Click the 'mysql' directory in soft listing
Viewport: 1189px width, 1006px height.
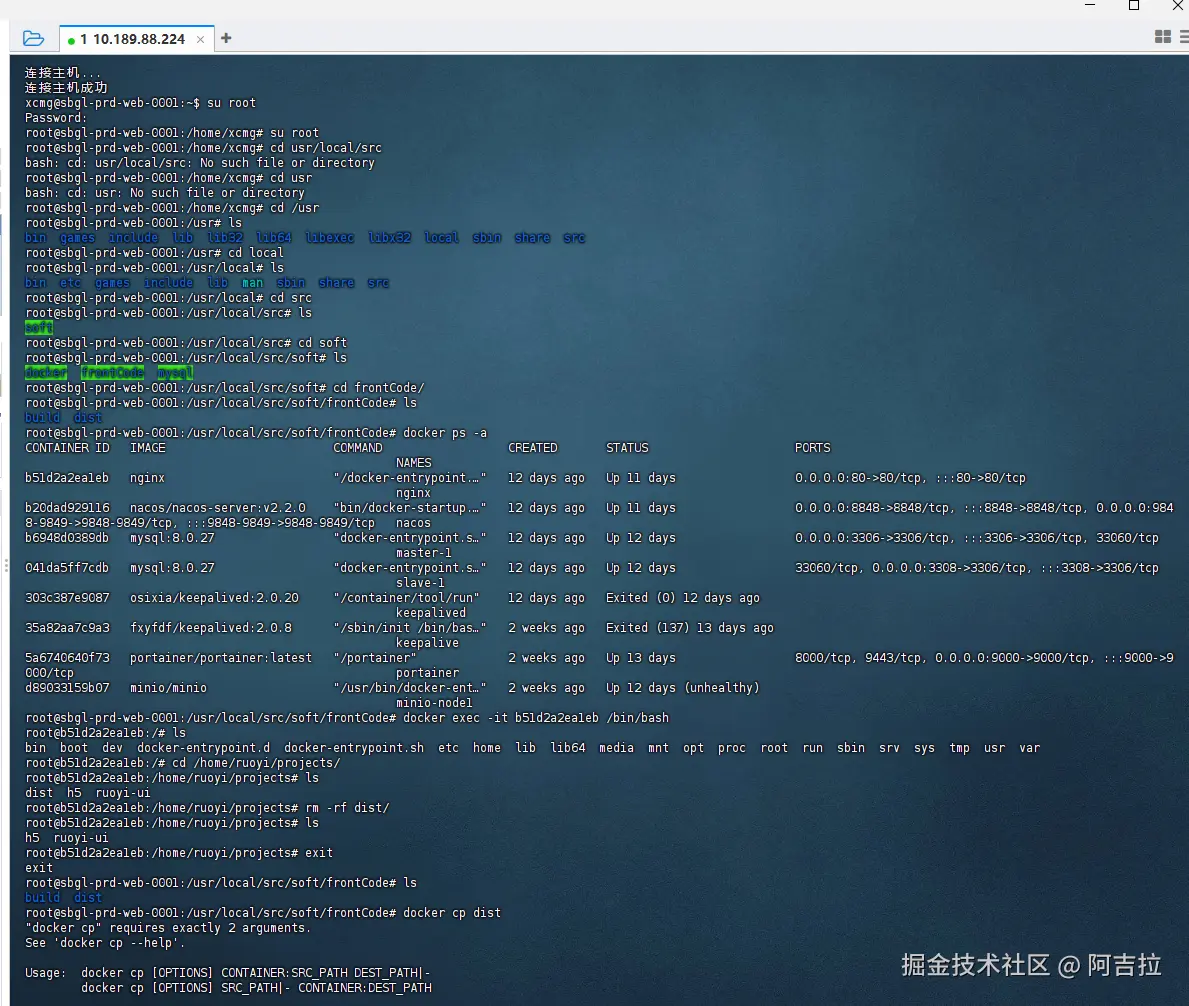pos(175,372)
